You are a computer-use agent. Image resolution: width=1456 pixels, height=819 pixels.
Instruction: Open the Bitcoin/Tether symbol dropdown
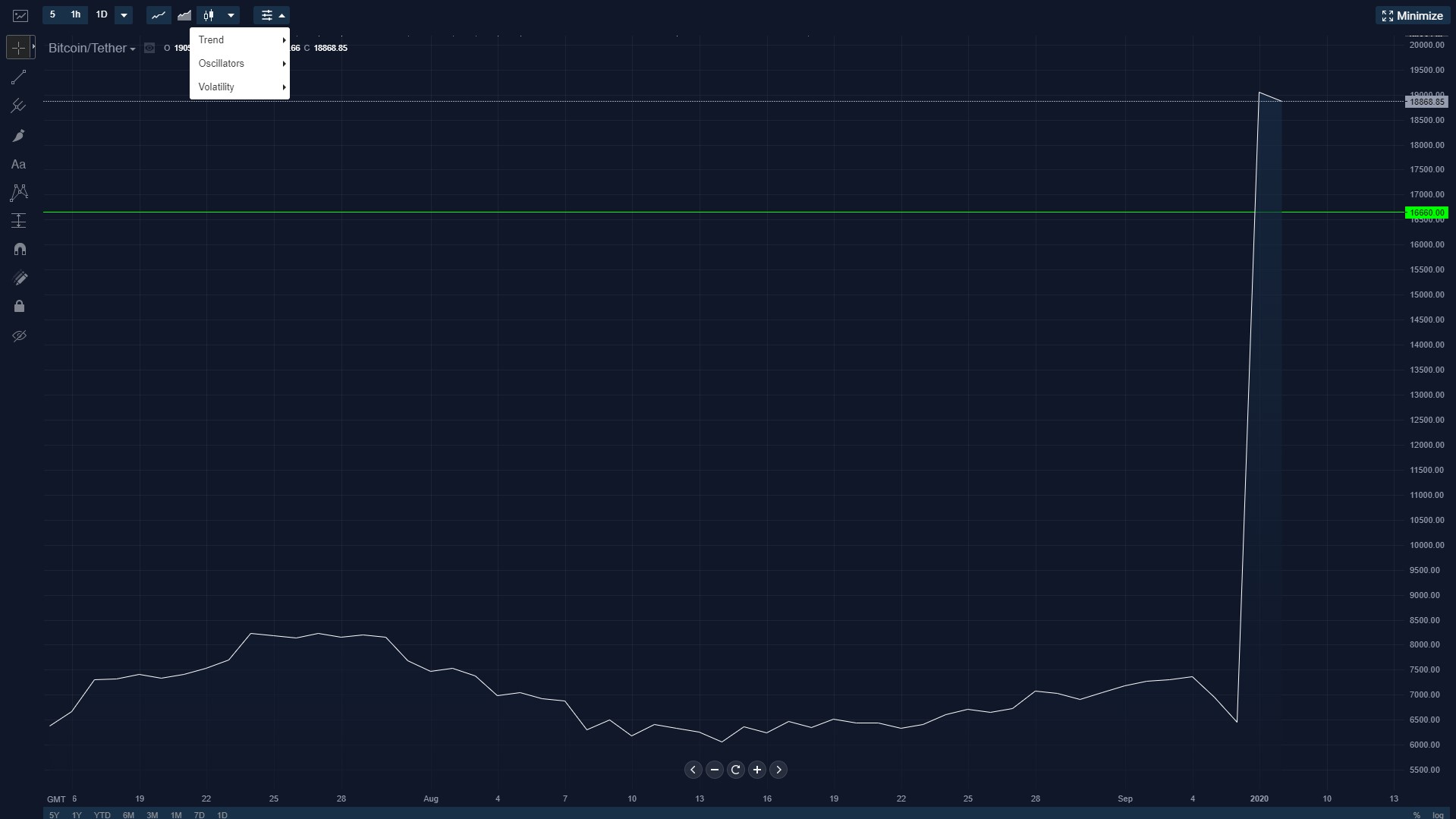point(92,49)
